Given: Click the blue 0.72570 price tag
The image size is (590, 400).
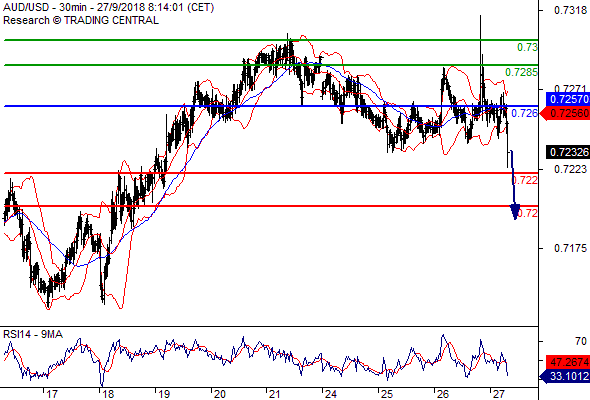Looking at the screenshot, I should [567, 99].
